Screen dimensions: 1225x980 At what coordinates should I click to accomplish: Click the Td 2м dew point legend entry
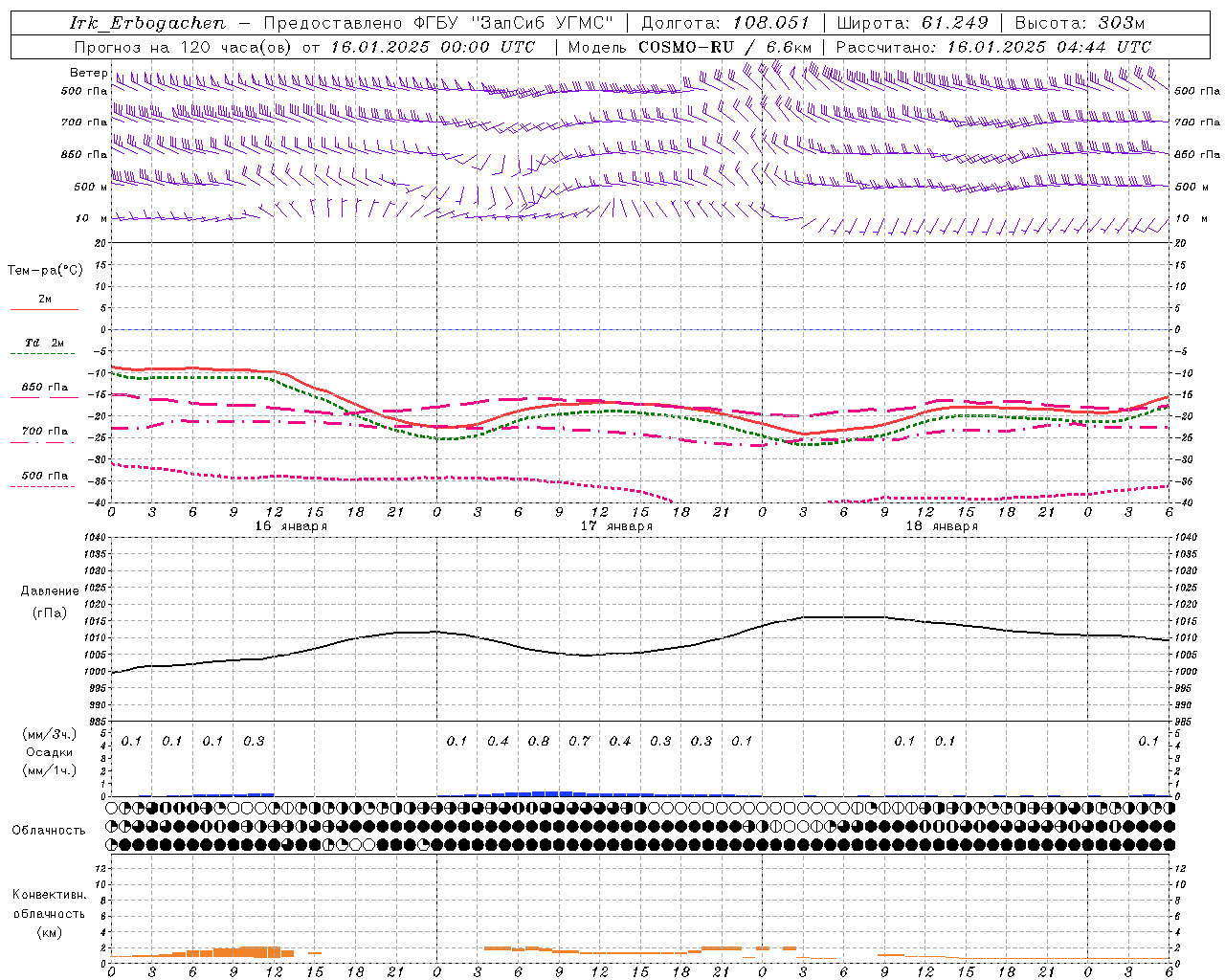click(44, 343)
